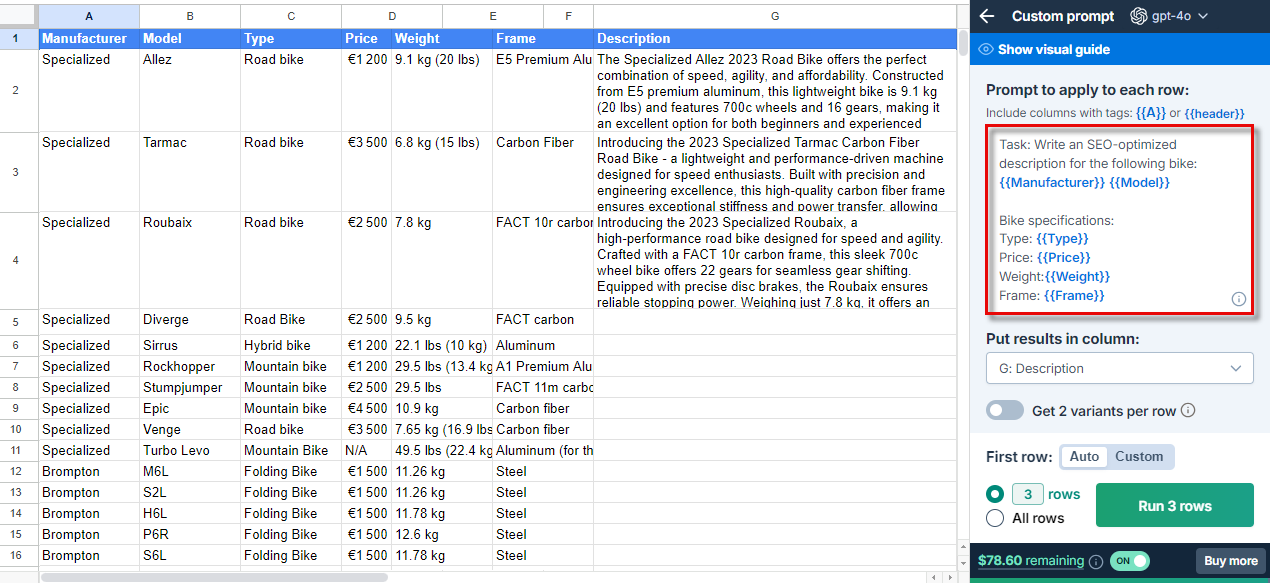
Task: Click the Run 3 rows button
Action: [1174, 505]
